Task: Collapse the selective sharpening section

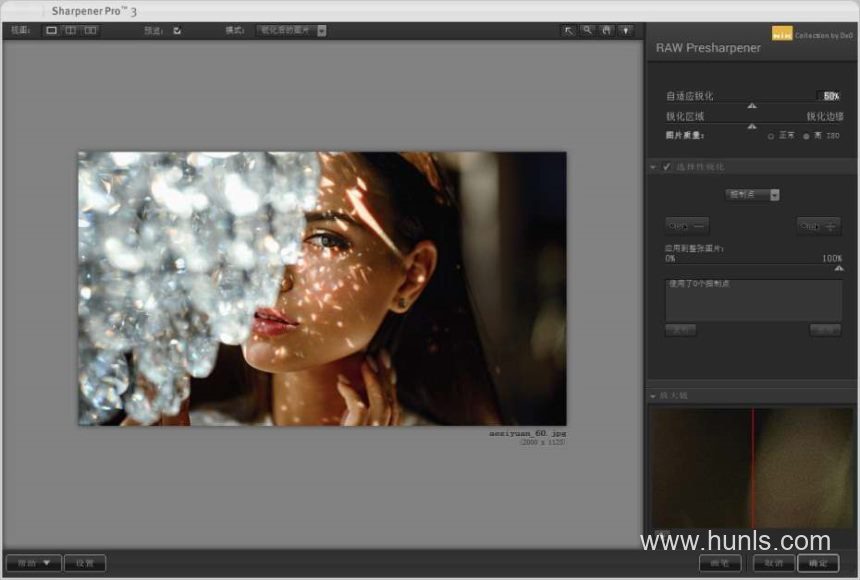Action: [x=653, y=167]
